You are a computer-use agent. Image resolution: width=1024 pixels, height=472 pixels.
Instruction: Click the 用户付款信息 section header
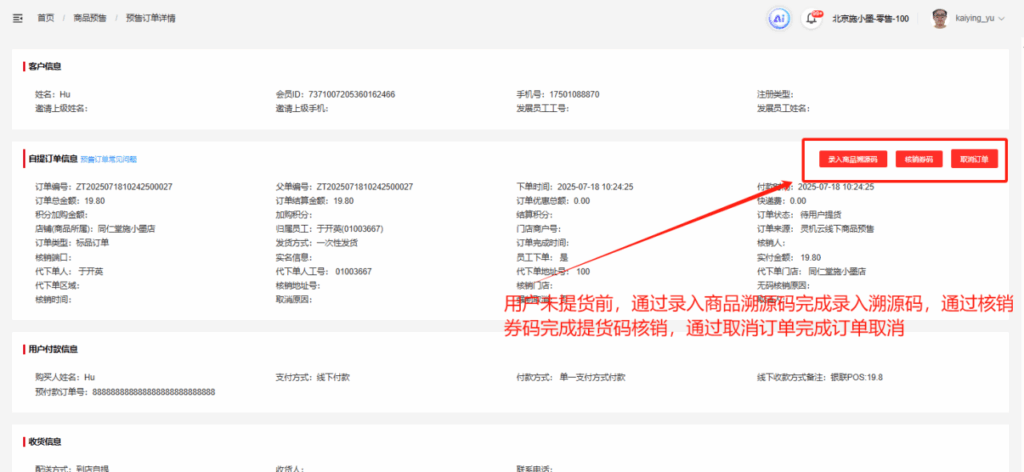[x=52, y=349]
